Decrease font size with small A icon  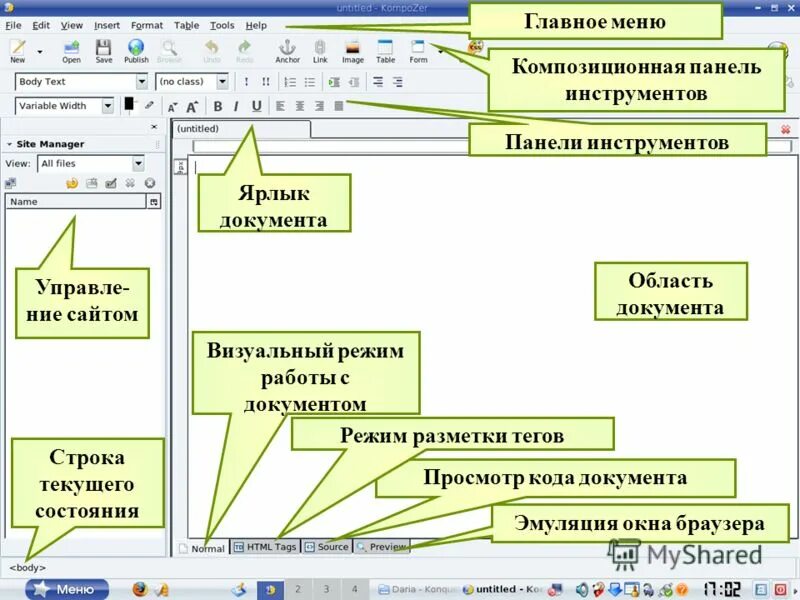(172, 107)
